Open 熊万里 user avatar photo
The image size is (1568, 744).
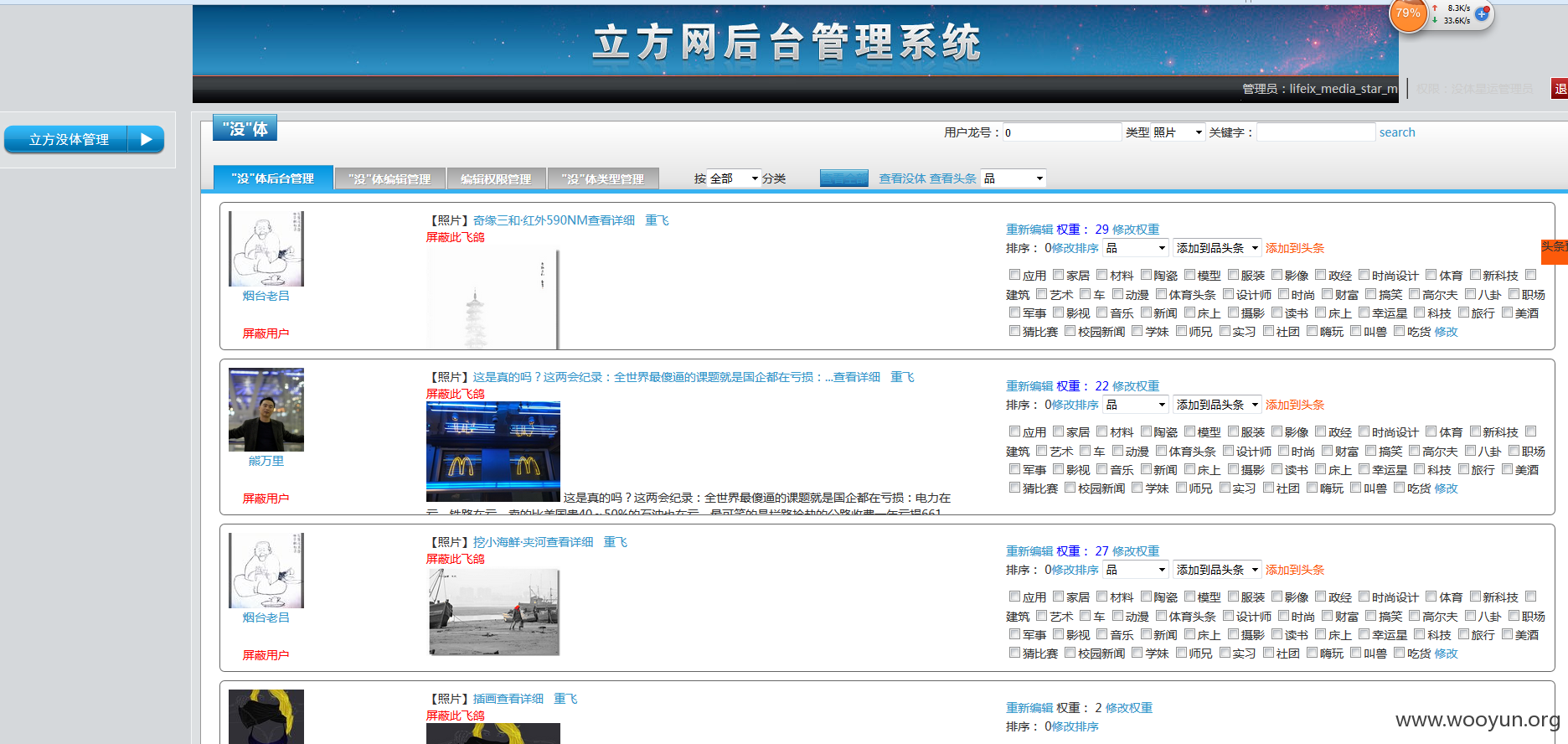pos(266,410)
